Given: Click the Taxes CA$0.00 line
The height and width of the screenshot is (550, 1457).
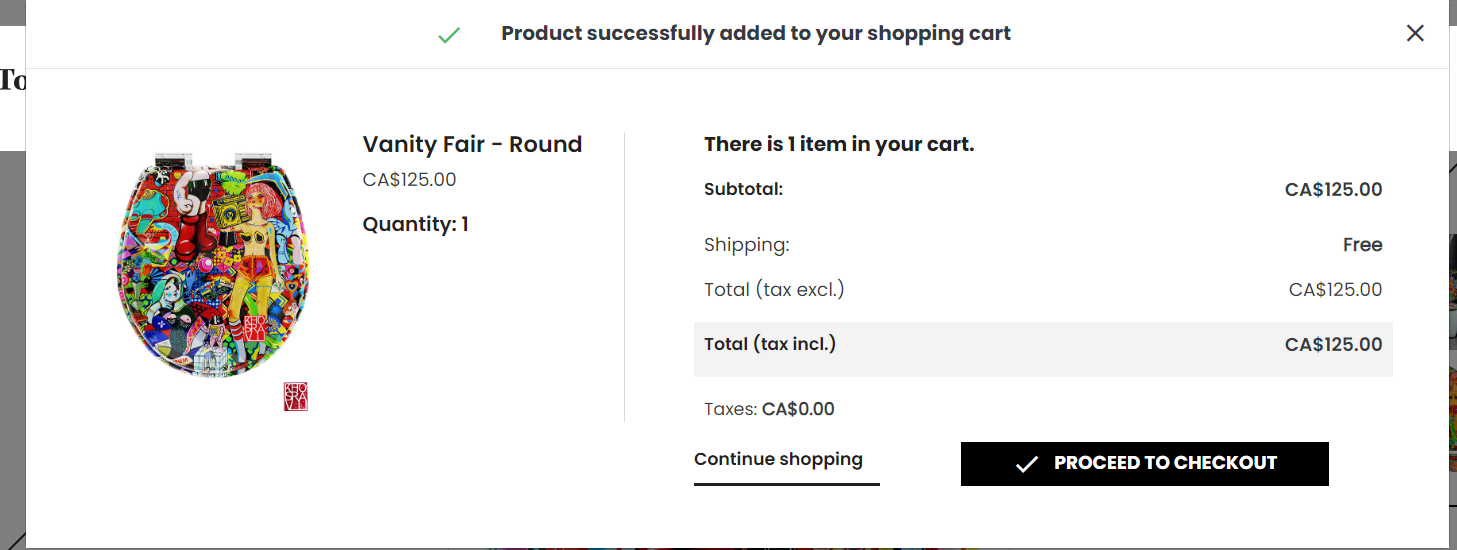Looking at the screenshot, I should click(x=769, y=409).
